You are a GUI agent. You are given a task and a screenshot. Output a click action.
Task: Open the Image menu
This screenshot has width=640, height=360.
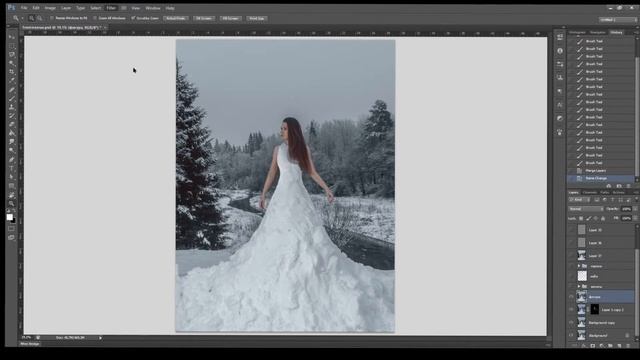[x=50, y=8]
